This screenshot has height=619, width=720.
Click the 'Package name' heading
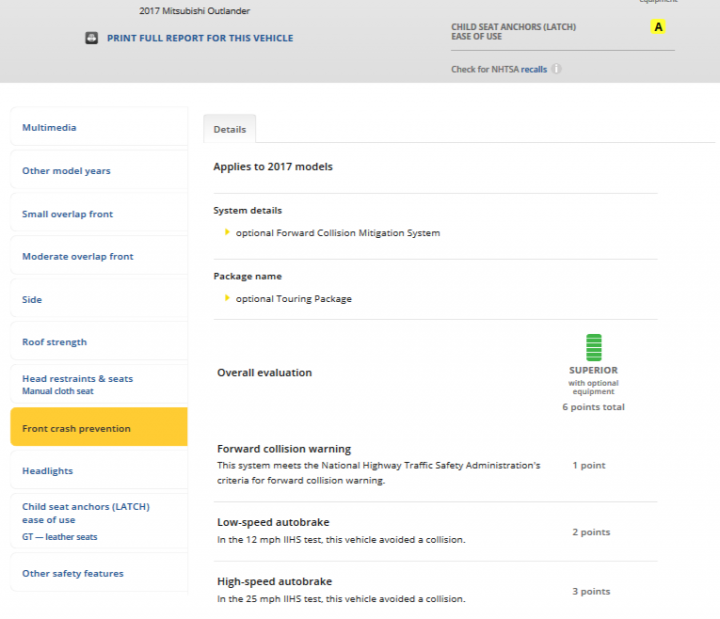coord(248,276)
